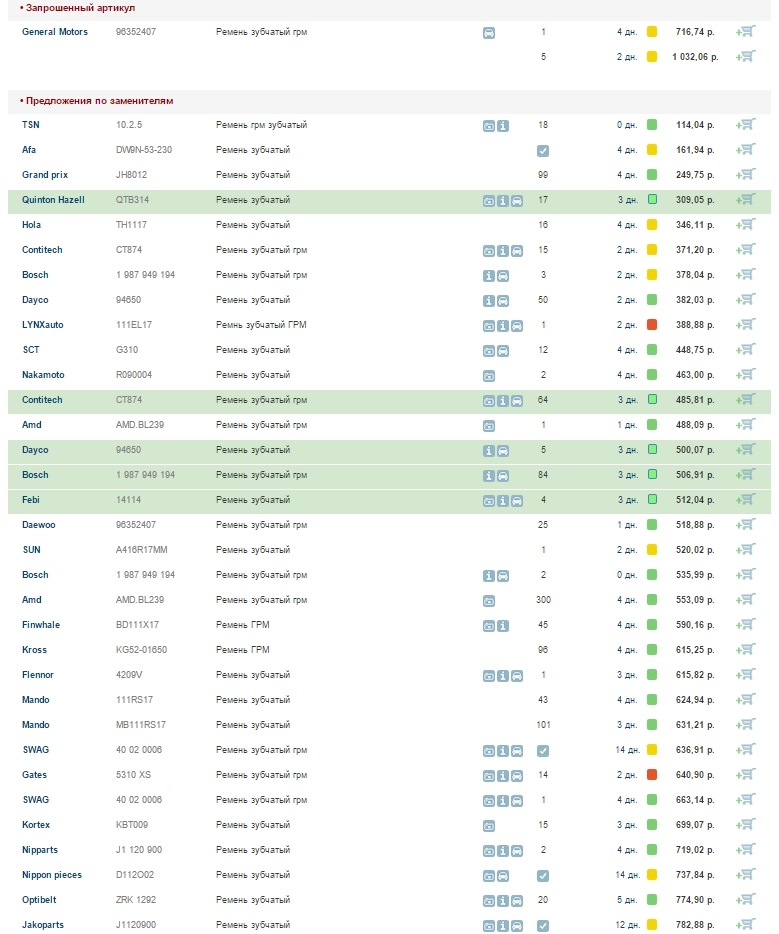Add TSN 114,04 р. belt to cart
Image resolution: width=779 pixels, height=934 pixels.
746,124
